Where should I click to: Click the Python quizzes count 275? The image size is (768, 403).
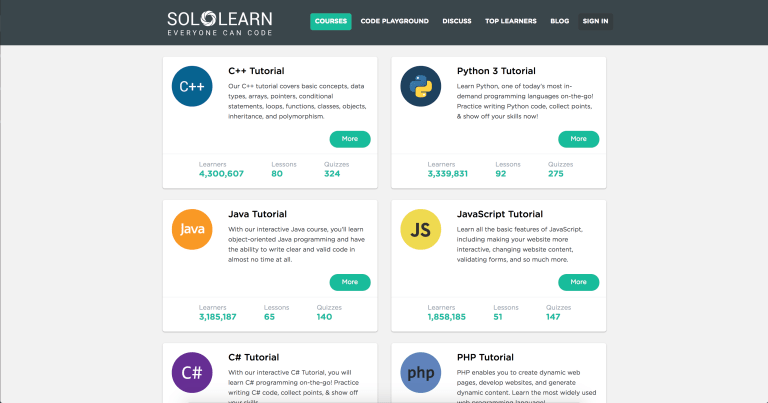click(x=555, y=173)
